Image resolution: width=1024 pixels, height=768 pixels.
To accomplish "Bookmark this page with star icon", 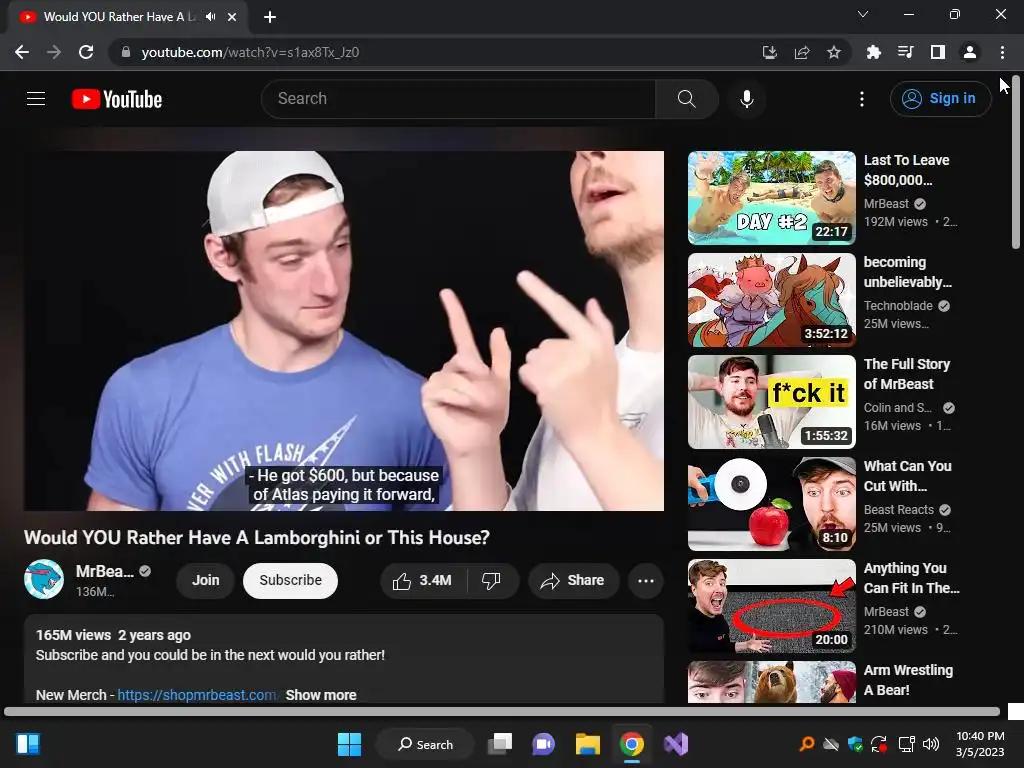I will pos(834,52).
